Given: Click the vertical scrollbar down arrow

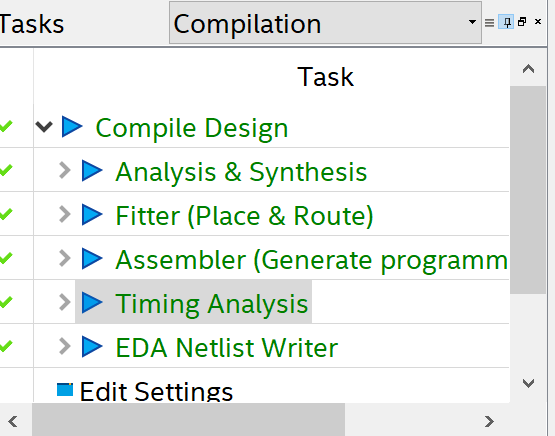Looking at the screenshot, I should 528,383.
